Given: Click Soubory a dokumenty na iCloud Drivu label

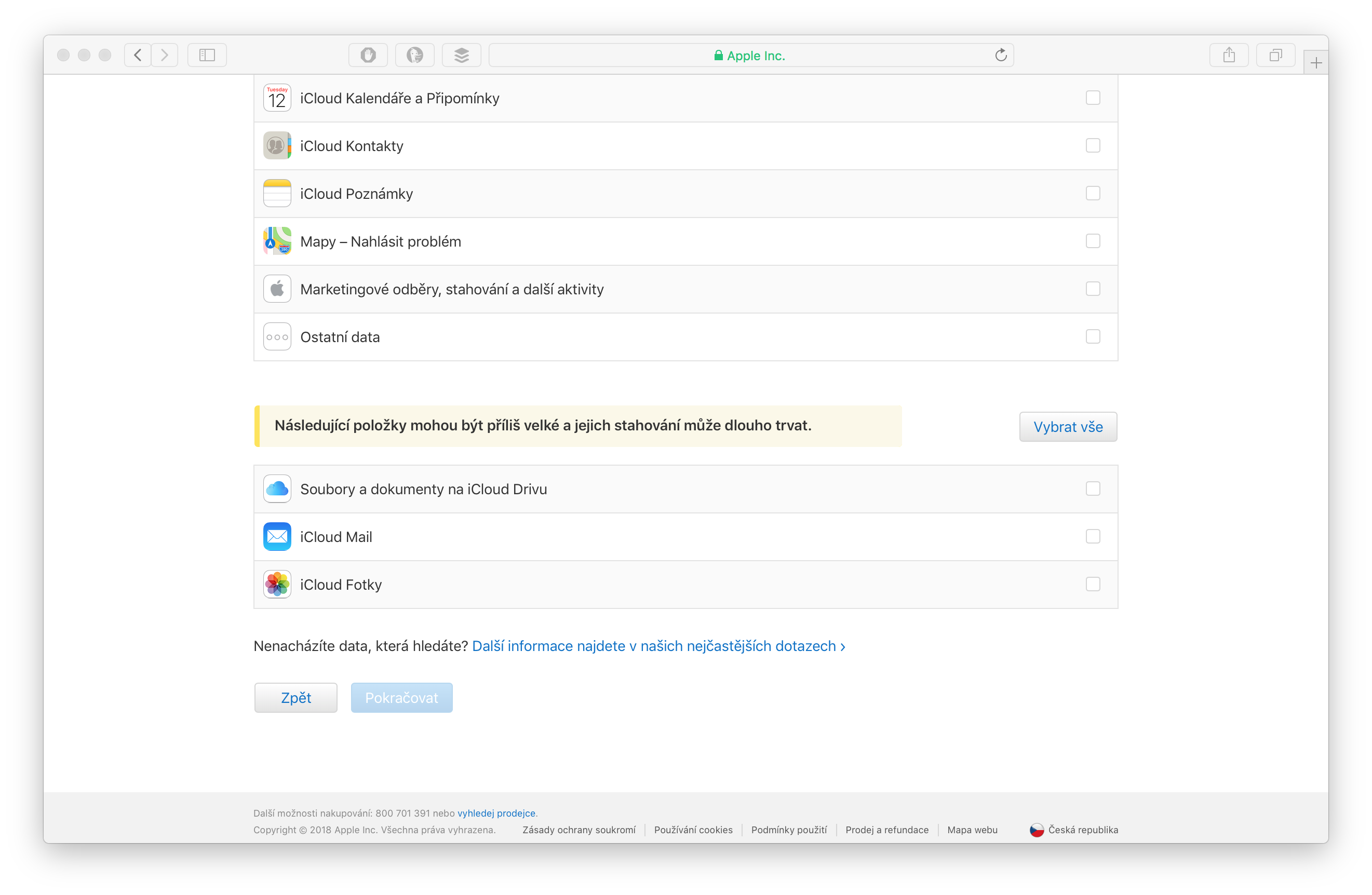Looking at the screenshot, I should tap(424, 489).
